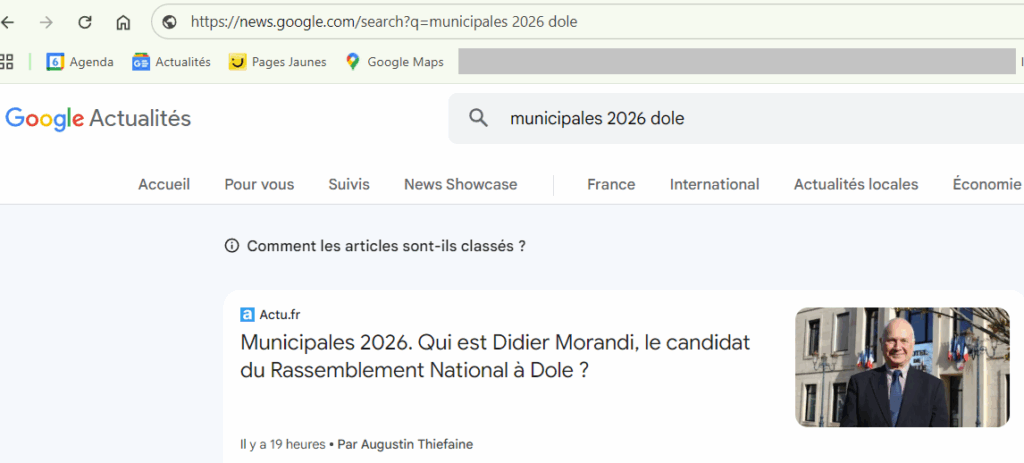Click the site info globe icon

click(x=170, y=22)
